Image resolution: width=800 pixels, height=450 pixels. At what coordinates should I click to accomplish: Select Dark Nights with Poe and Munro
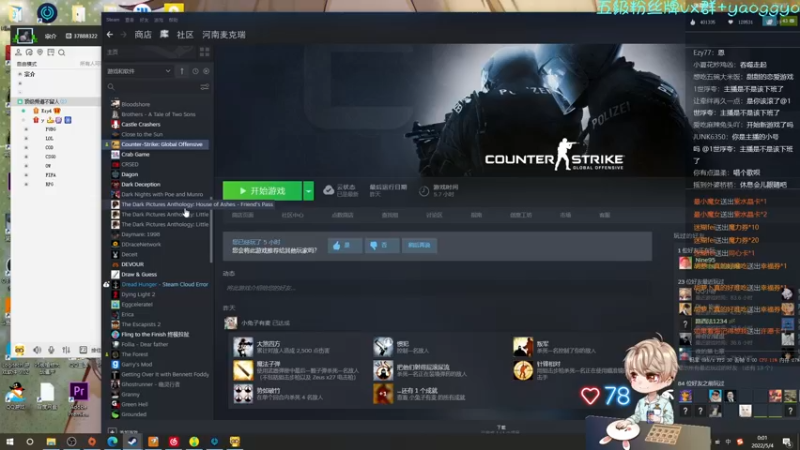162,194
